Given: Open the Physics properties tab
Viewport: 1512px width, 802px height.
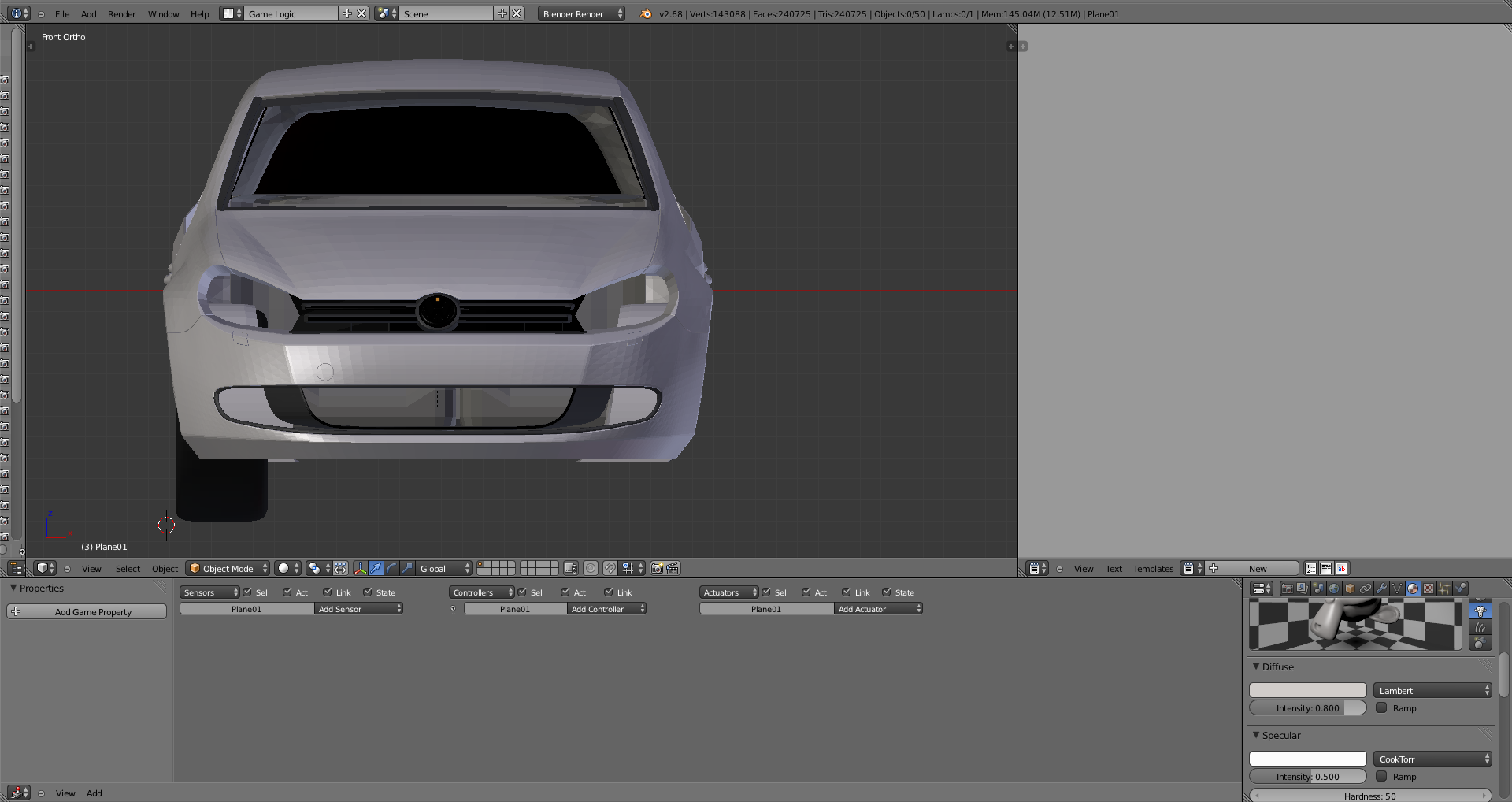Looking at the screenshot, I should pyautogui.click(x=1460, y=589).
